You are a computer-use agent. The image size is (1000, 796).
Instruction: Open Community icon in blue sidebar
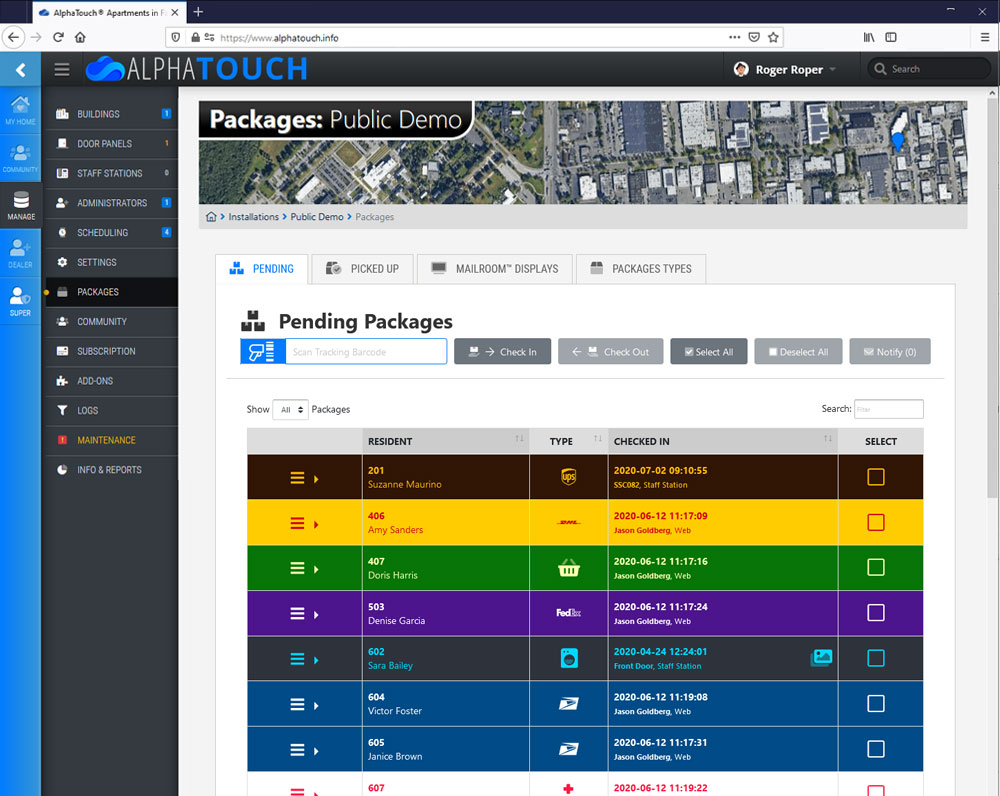(x=20, y=158)
